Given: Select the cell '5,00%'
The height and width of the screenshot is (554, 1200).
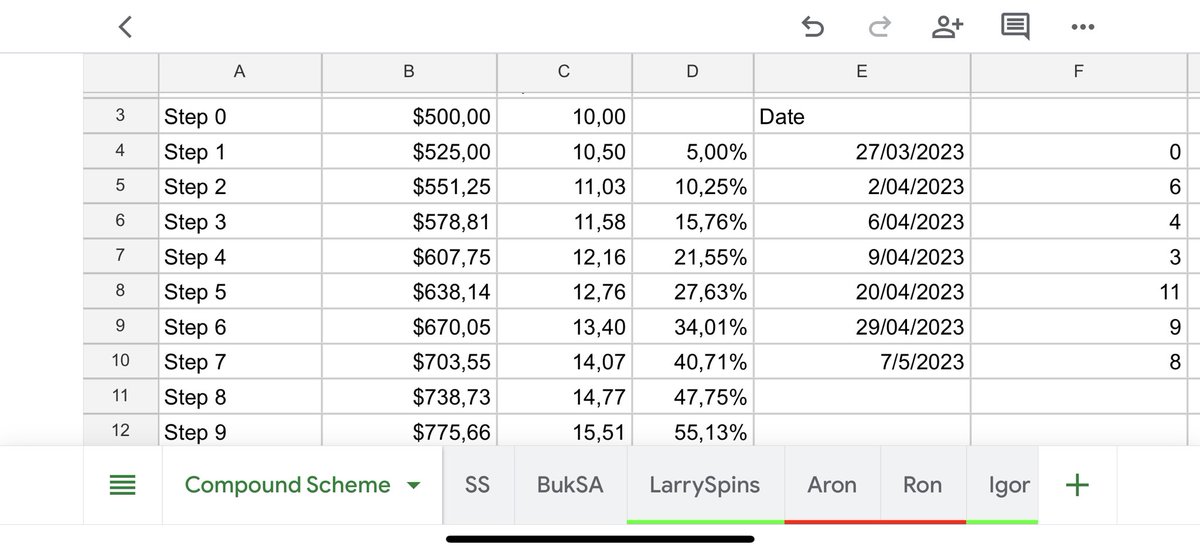Looking at the screenshot, I should pos(692,151).
